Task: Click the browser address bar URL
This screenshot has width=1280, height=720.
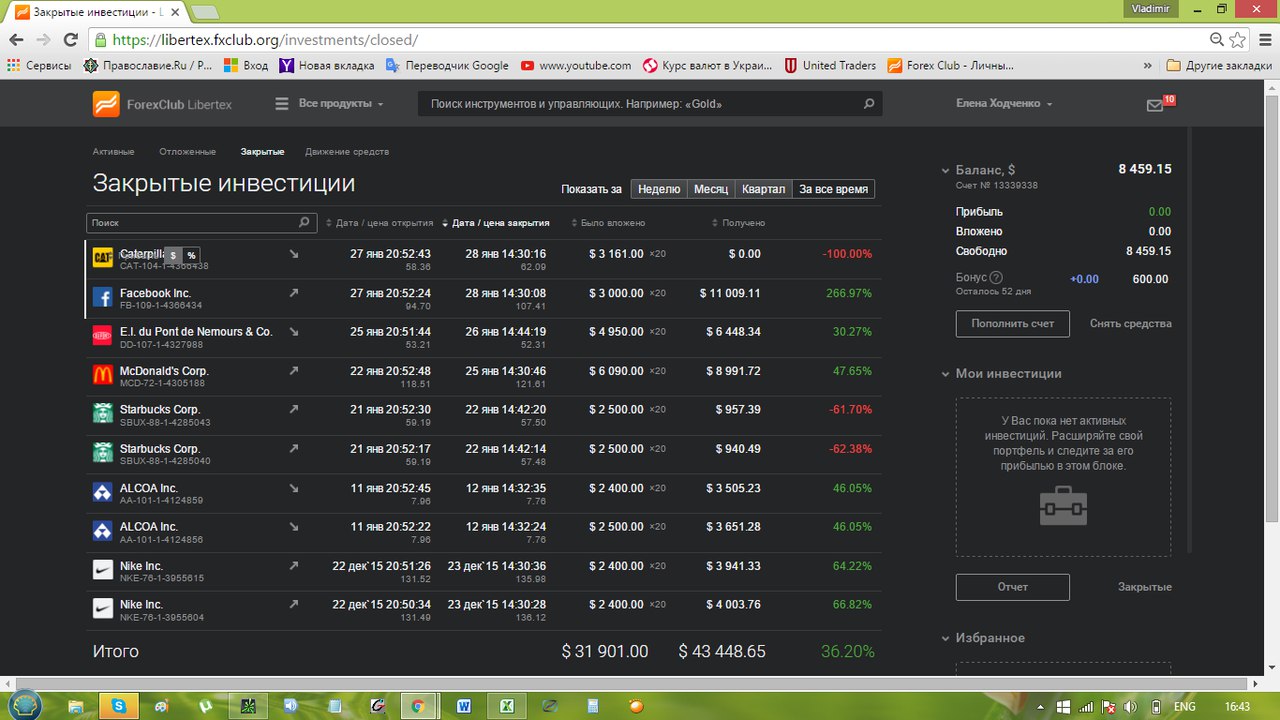Action: click(265, 40)
